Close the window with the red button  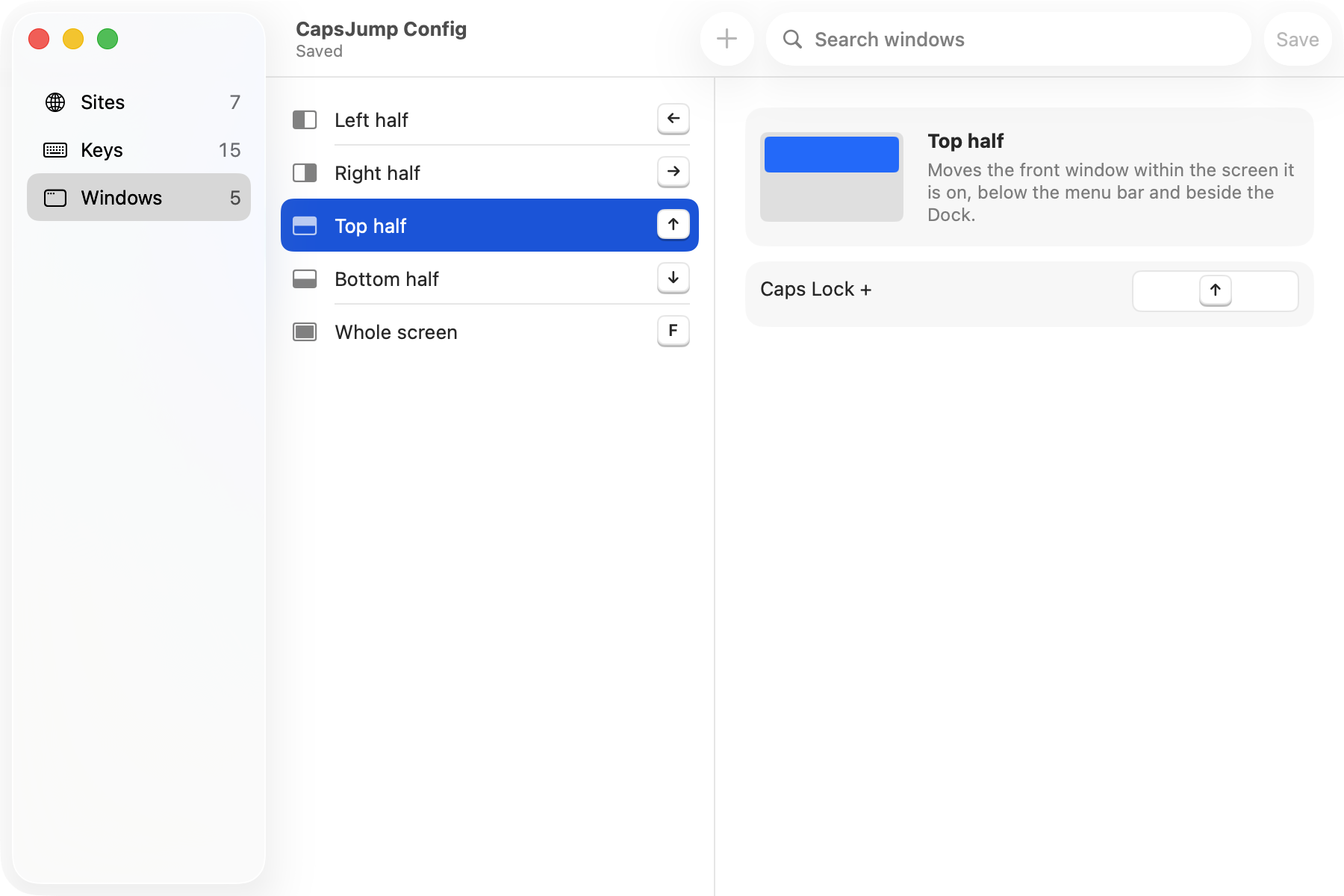(x=39, y=39)
